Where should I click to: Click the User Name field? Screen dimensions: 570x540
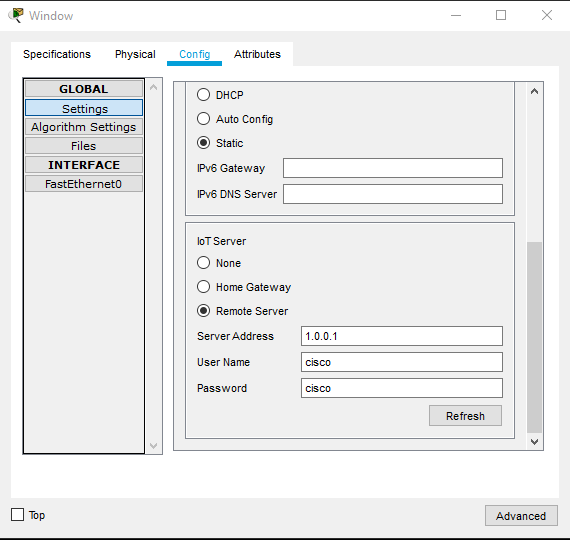(x=402, y=362)
